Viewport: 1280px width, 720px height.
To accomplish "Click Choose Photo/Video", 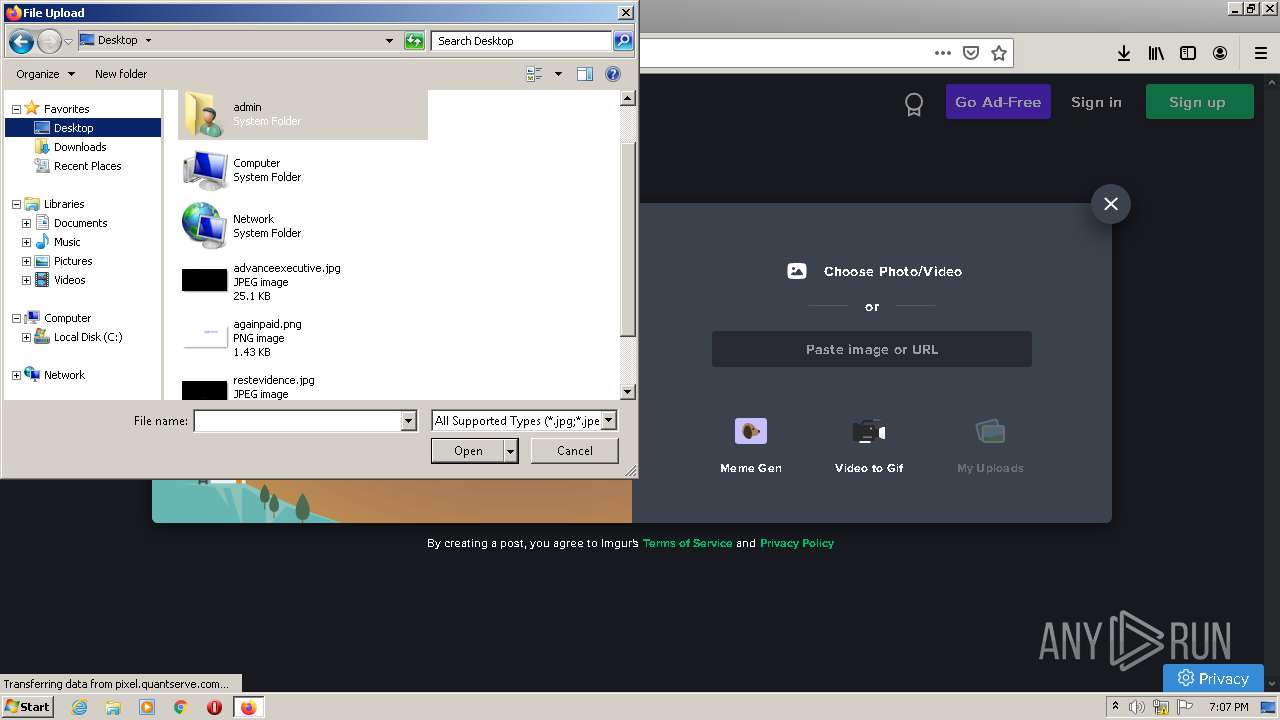I will click(x=874, y=271).
